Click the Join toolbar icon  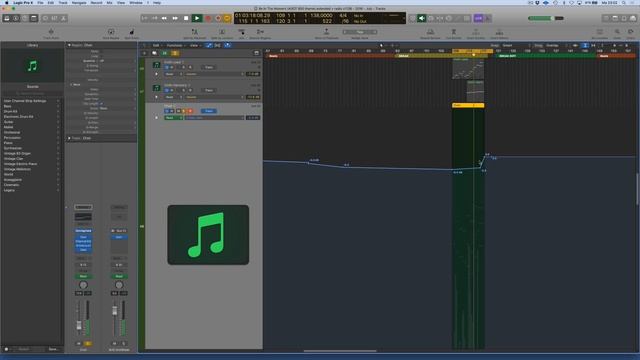(x=241, y=33)
